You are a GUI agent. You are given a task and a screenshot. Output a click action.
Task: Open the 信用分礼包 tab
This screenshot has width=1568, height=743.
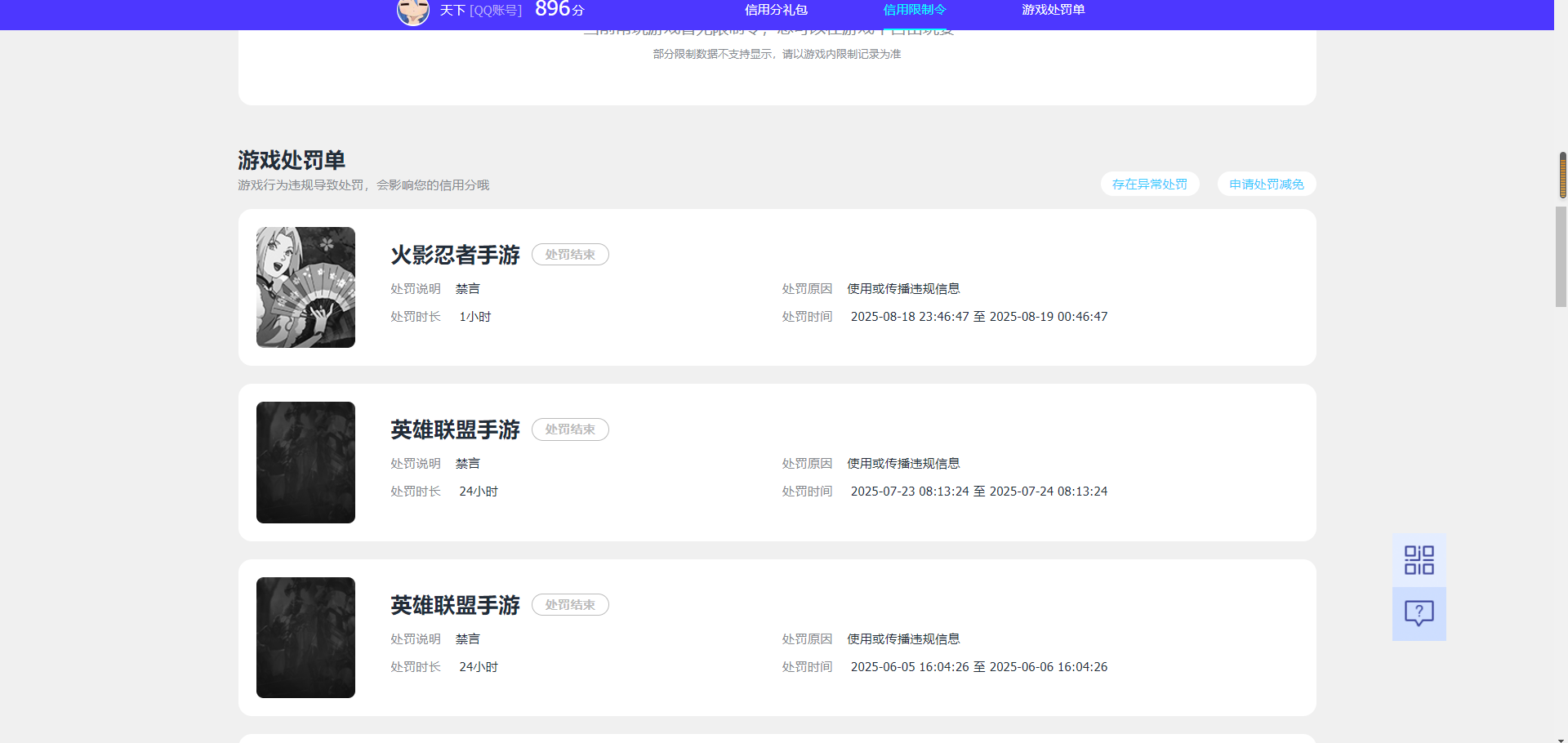tap(776, 10)
